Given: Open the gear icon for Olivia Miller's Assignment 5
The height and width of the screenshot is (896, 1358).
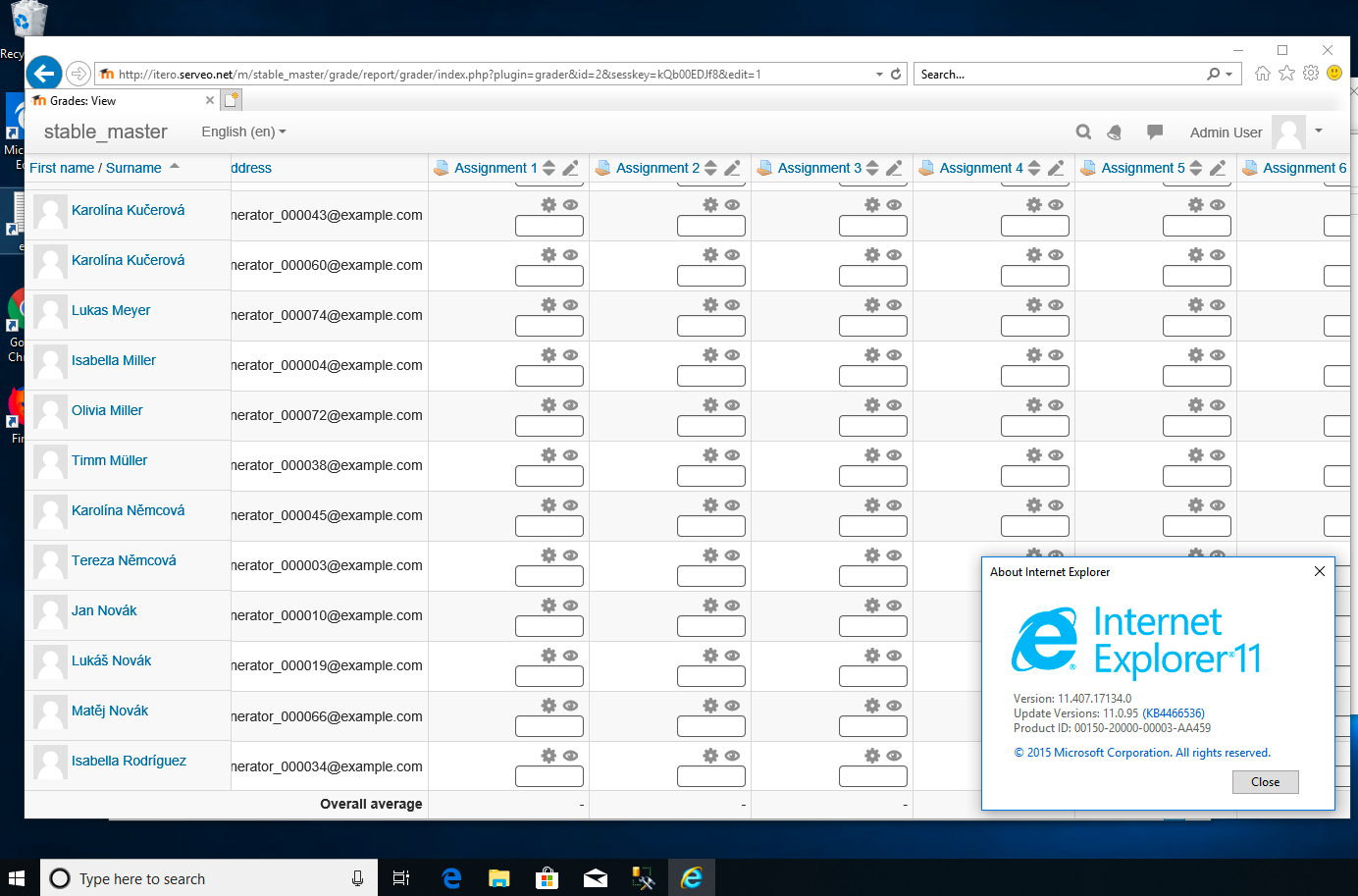Looking at the screenshot, I should (1196, 405).
